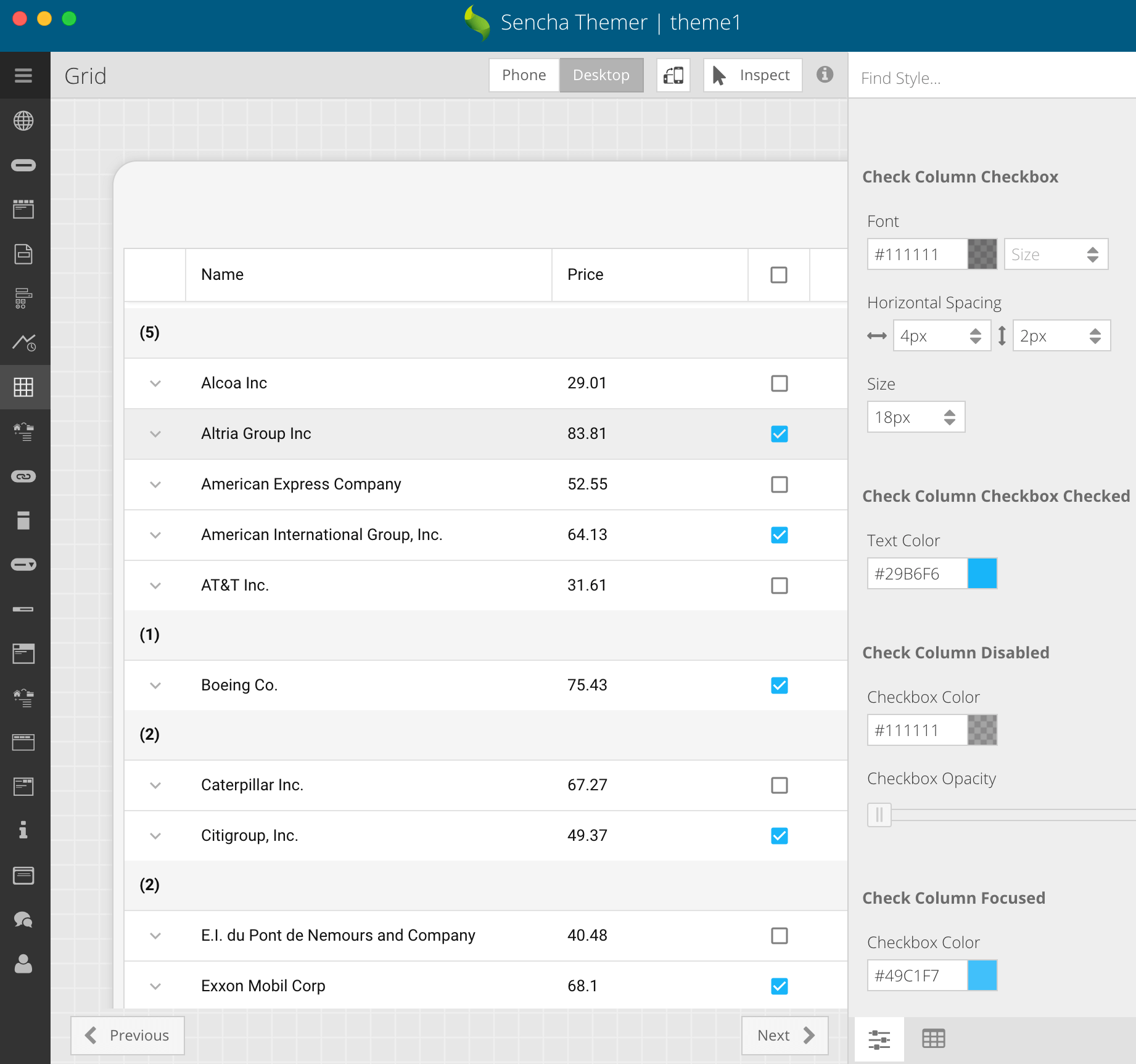Move the Checkbox Opacity slider handle
The image size is (1136, 1064).
(x=879, y=815)
